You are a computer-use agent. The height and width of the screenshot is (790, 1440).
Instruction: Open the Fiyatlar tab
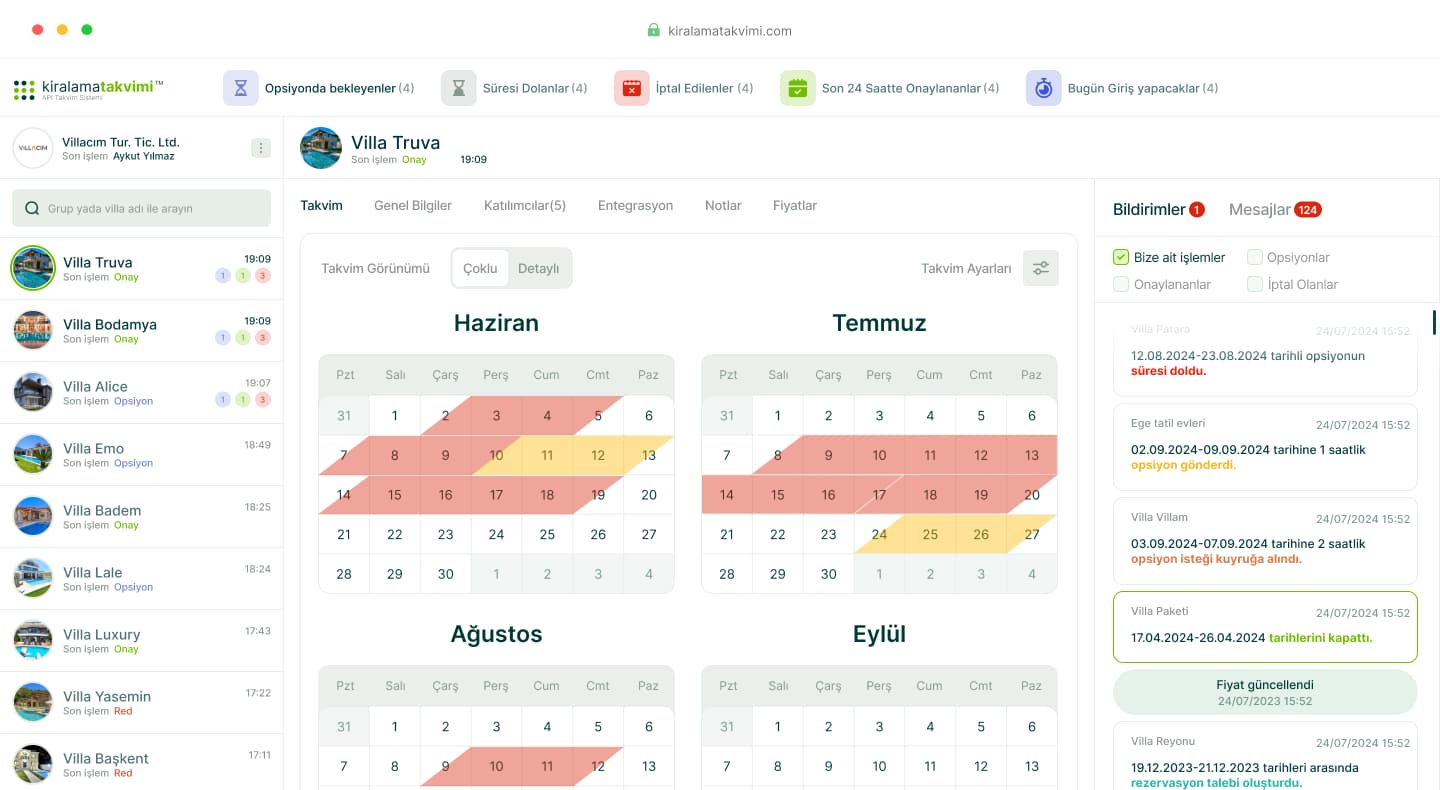pos(794,205)
